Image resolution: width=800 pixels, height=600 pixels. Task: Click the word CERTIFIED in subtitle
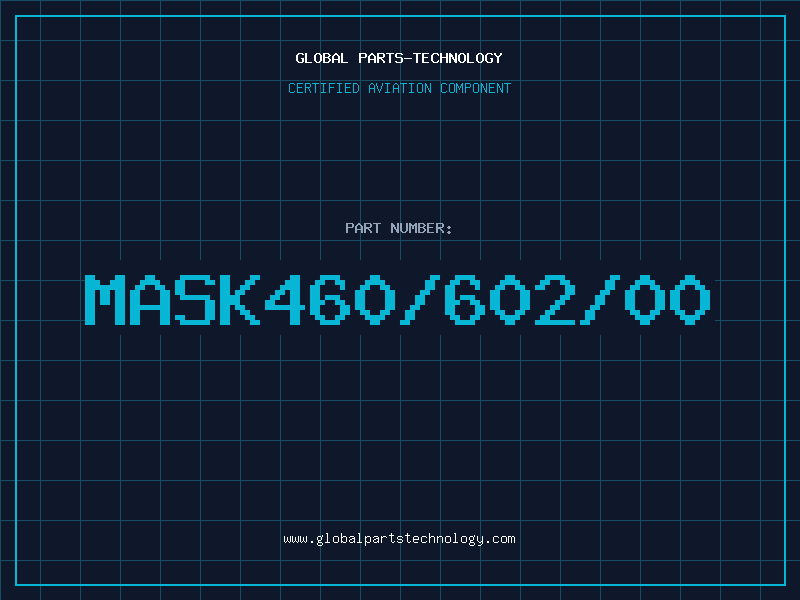(x=324, y=88)
